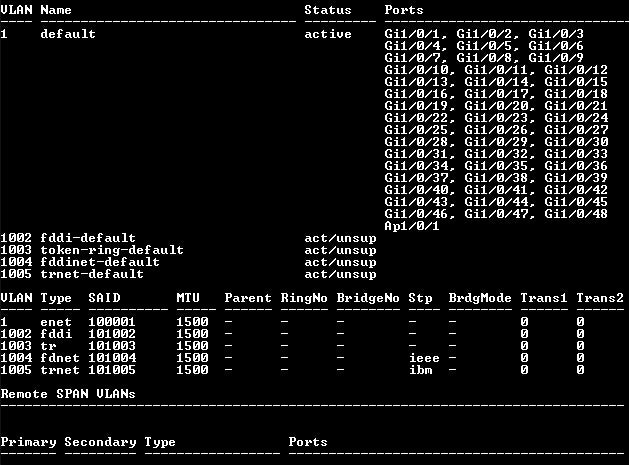Image resolution: width=629 pixels, height=465 pixels.
Task: Click the 'BridgeNo' column header
Action: coord(368,298)
